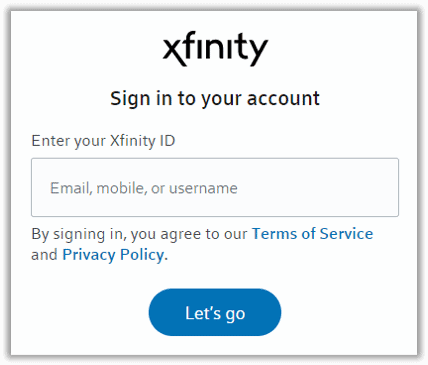Screen dimensions: 428x365
Task: Click the letter x in xfinity logo
Action: (x=174, y=53)
